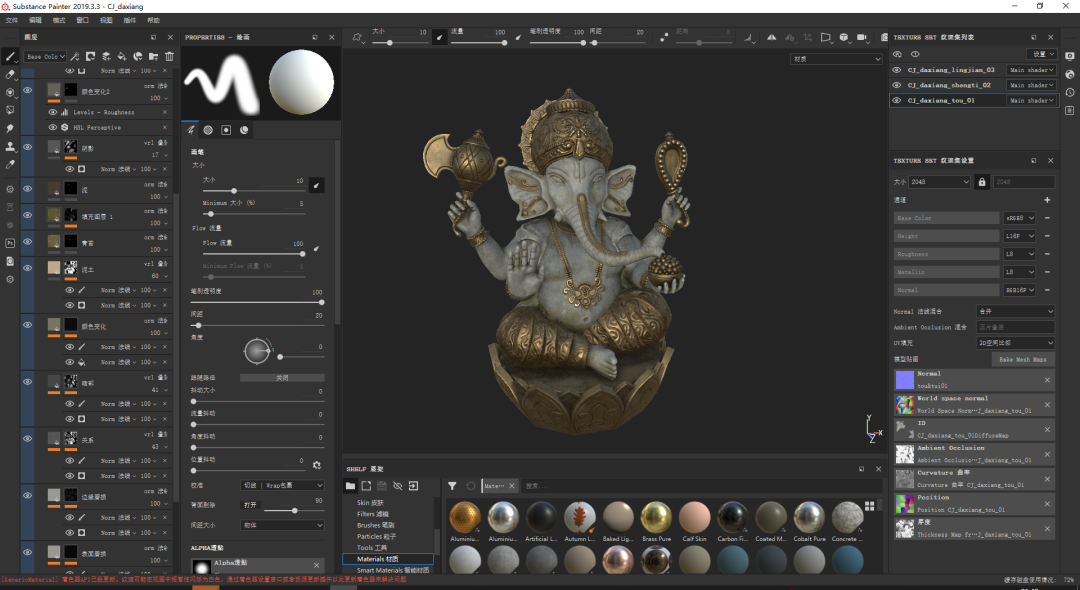Open the 编辑 menu
This screenshot has height=590, width=1080.
tap(36, 20)
